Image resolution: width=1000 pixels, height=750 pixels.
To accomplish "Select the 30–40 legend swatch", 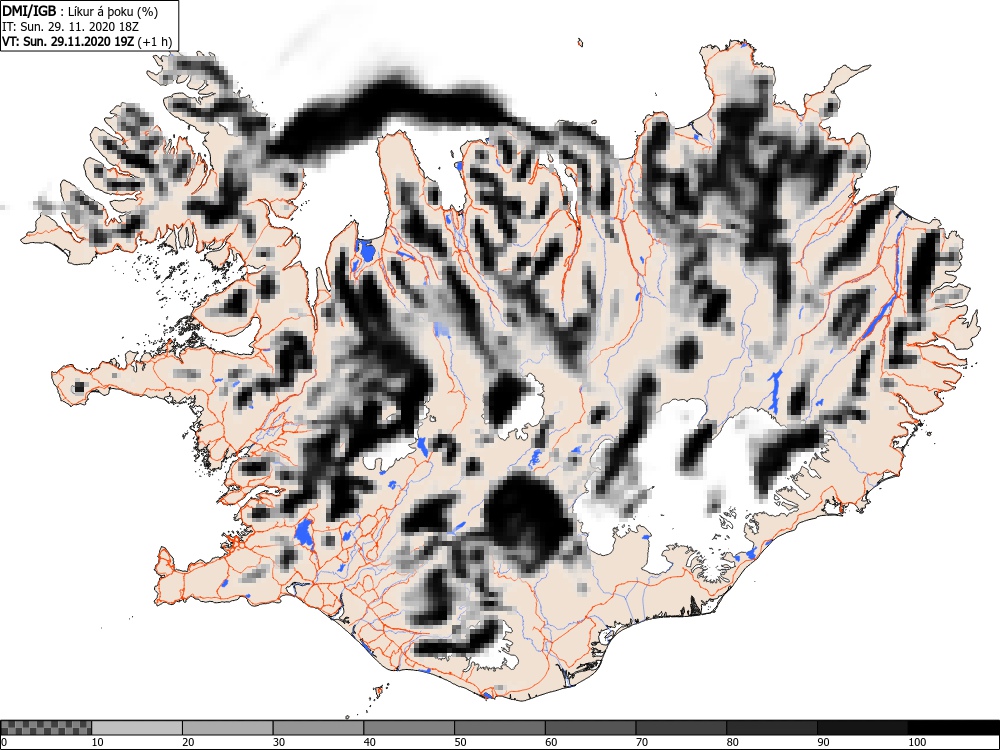I will point(318,728).
